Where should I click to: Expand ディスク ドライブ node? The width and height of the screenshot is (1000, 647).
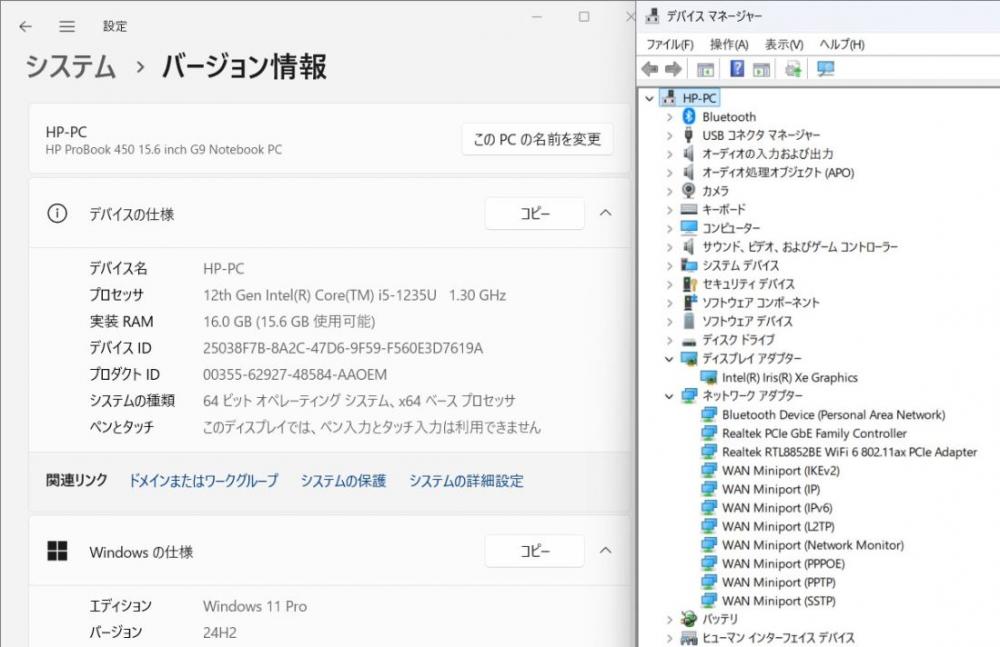point(669,340)
